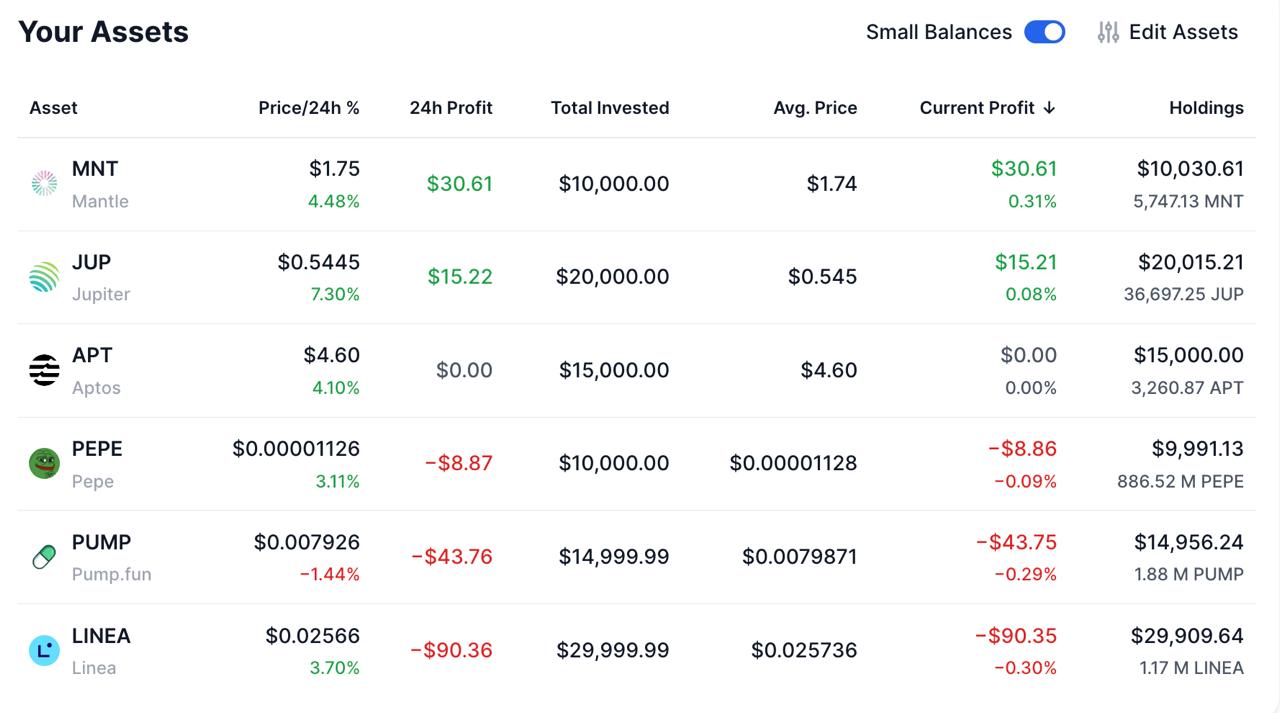The width and height of the screenshot is (1280, 713).
Task: Click the Linea token icon
Action: (44, 650)
